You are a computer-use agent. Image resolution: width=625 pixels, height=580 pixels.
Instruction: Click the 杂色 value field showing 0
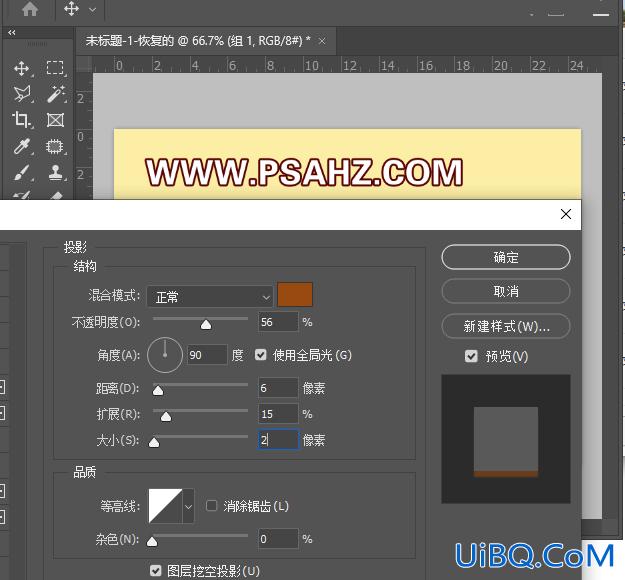[278, 539]
